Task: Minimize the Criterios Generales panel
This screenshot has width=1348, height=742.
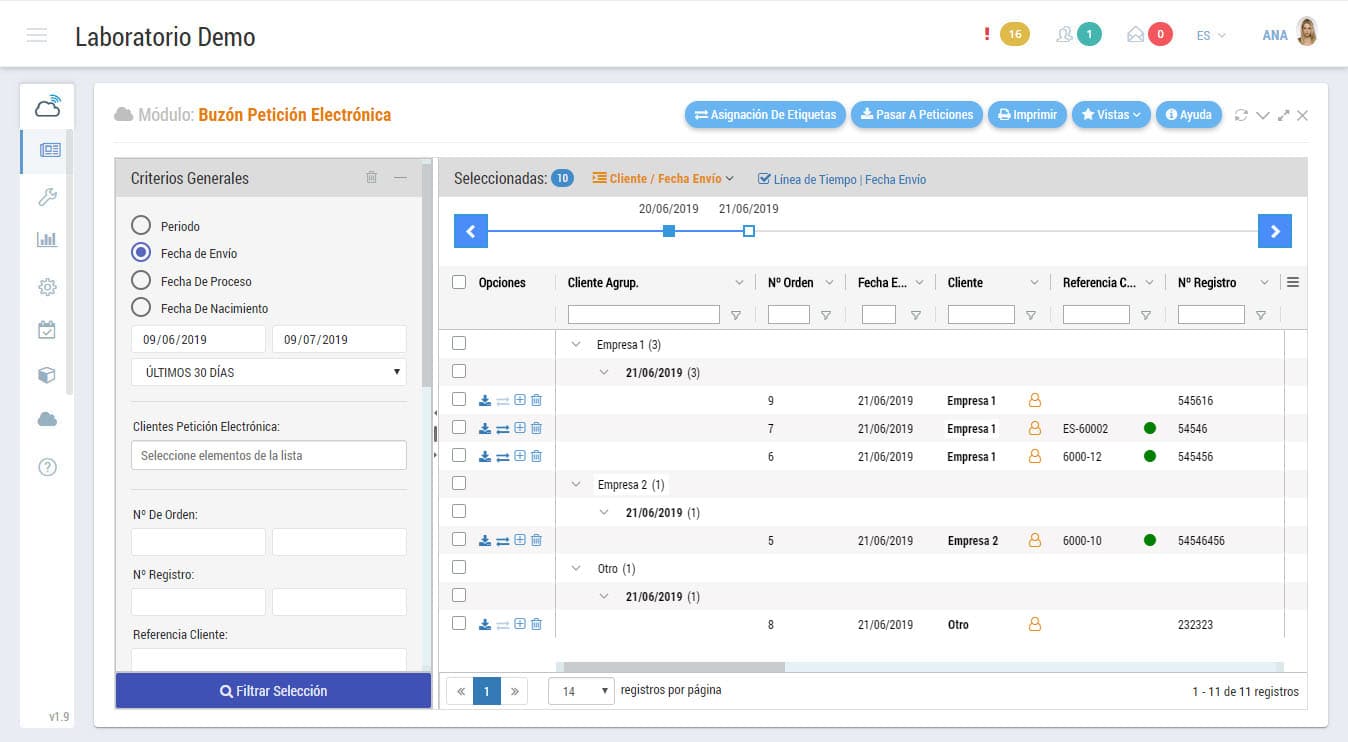Action: point(401,177)
